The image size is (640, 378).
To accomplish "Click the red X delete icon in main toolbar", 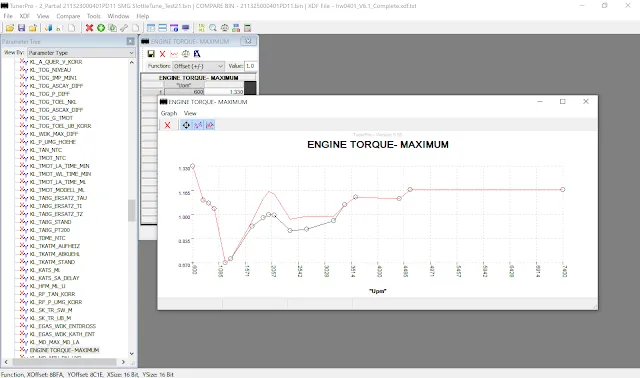I will [x=89, y=28].
